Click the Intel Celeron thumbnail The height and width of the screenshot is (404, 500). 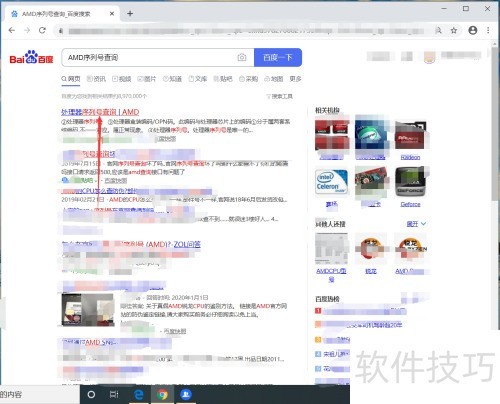(332, 182)
